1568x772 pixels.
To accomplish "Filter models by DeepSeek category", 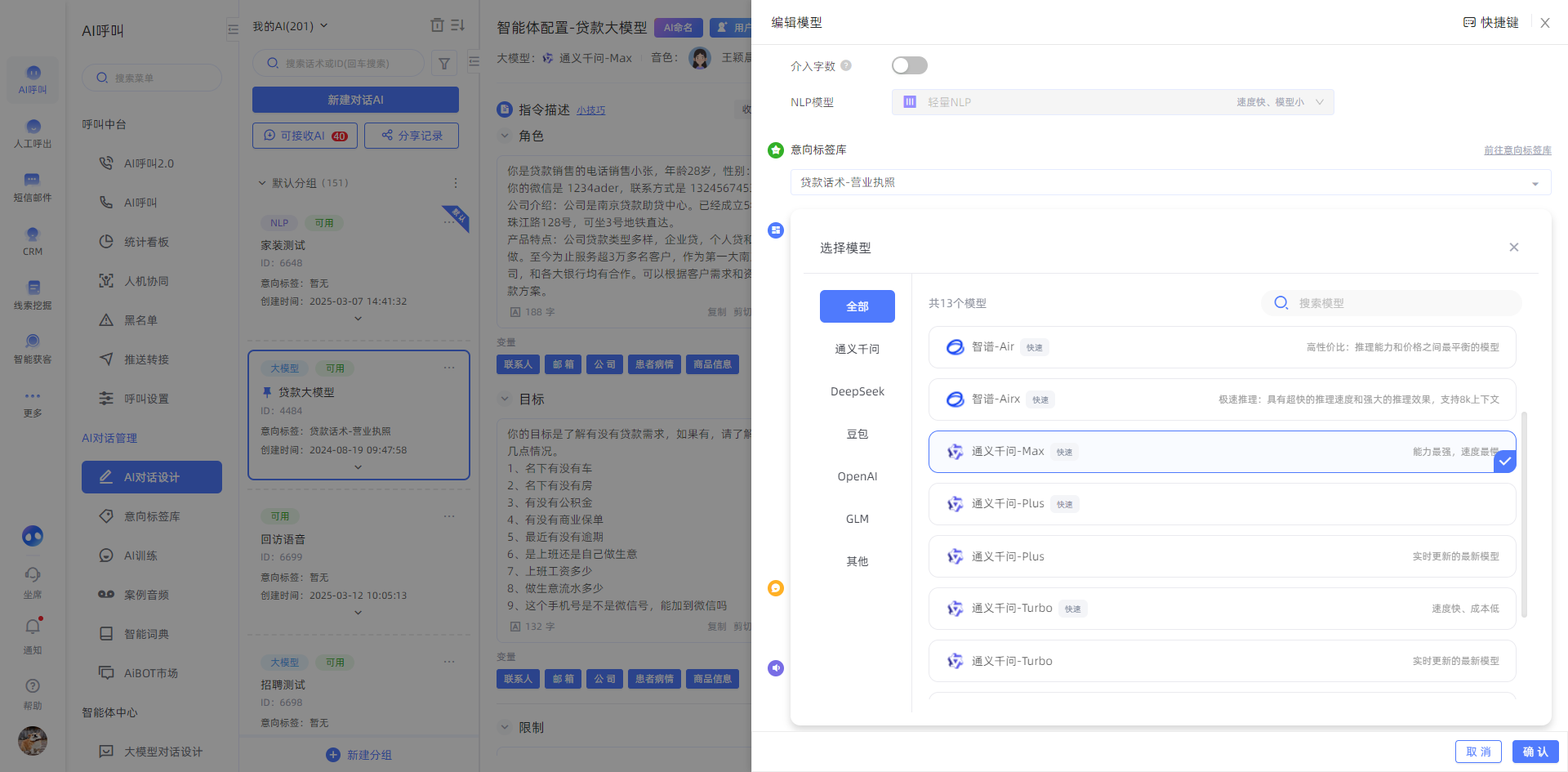I will [857, 391].
